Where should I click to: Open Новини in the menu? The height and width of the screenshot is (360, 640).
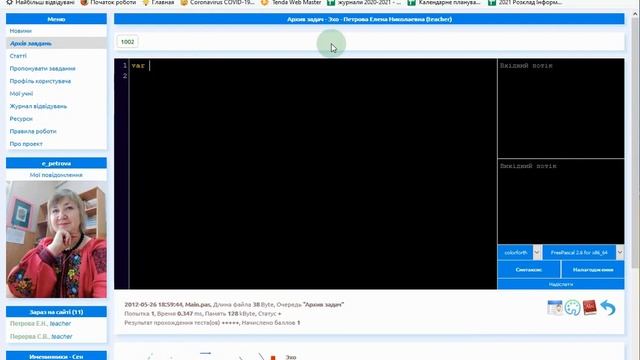pos(20,31)
